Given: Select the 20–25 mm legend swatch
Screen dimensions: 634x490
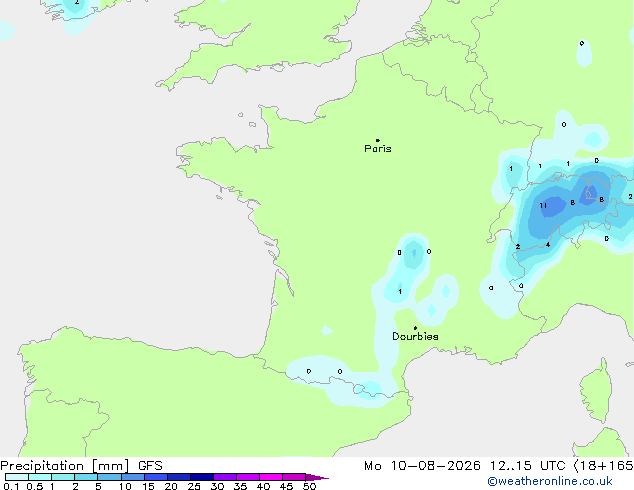Looking at the screenshot, I should 178,477.
